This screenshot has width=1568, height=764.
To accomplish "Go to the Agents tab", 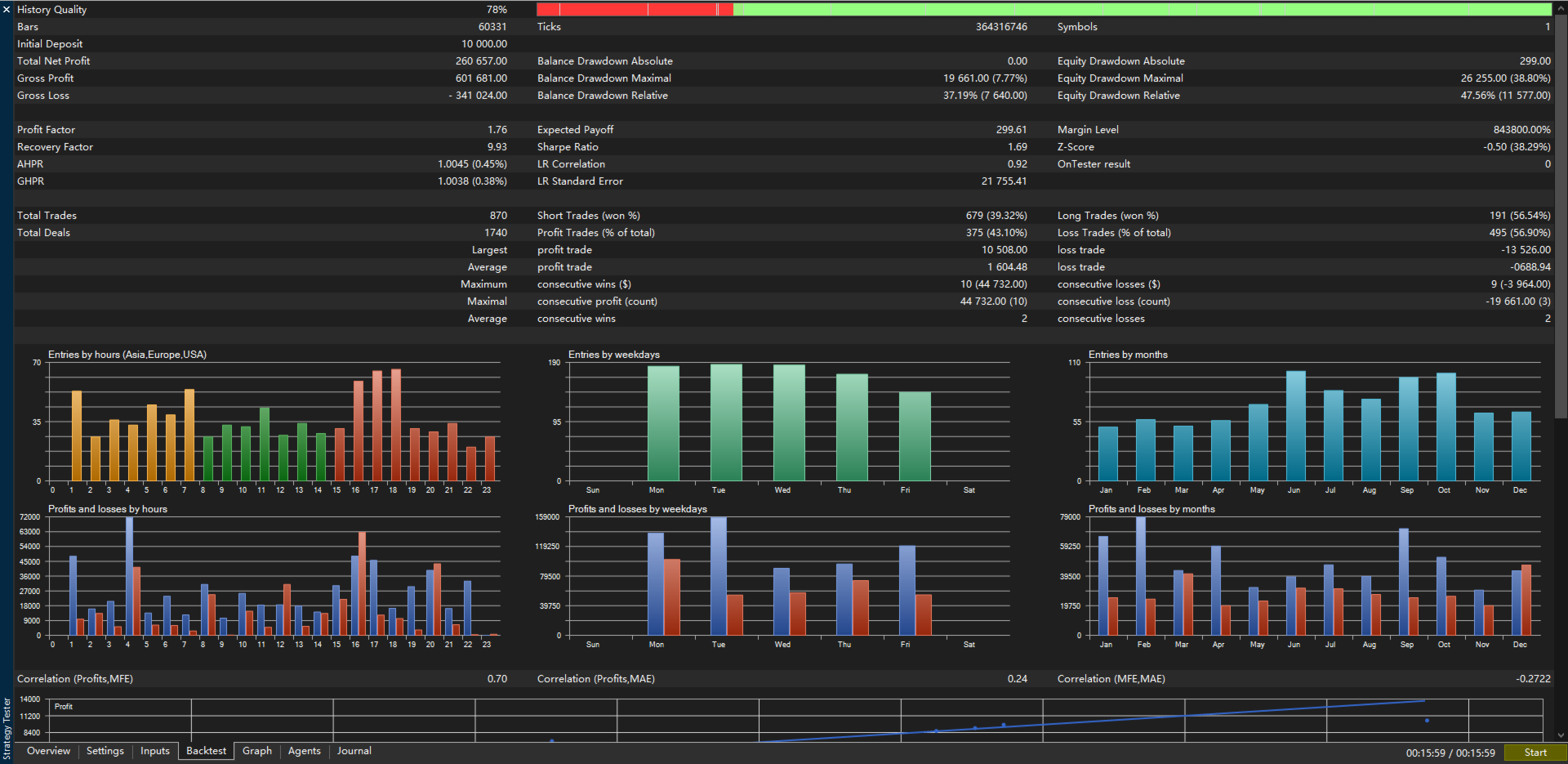I will coord(304,751).
